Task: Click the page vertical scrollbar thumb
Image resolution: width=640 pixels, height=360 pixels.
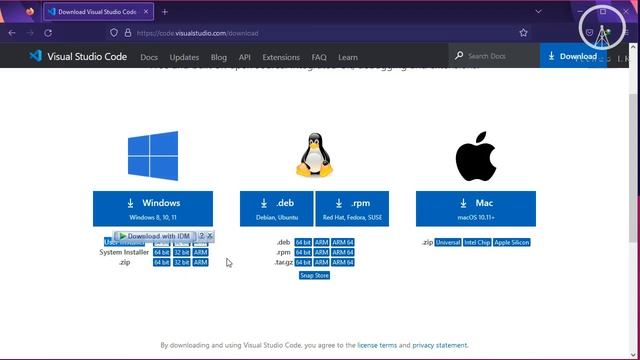Action: [633, 167]
